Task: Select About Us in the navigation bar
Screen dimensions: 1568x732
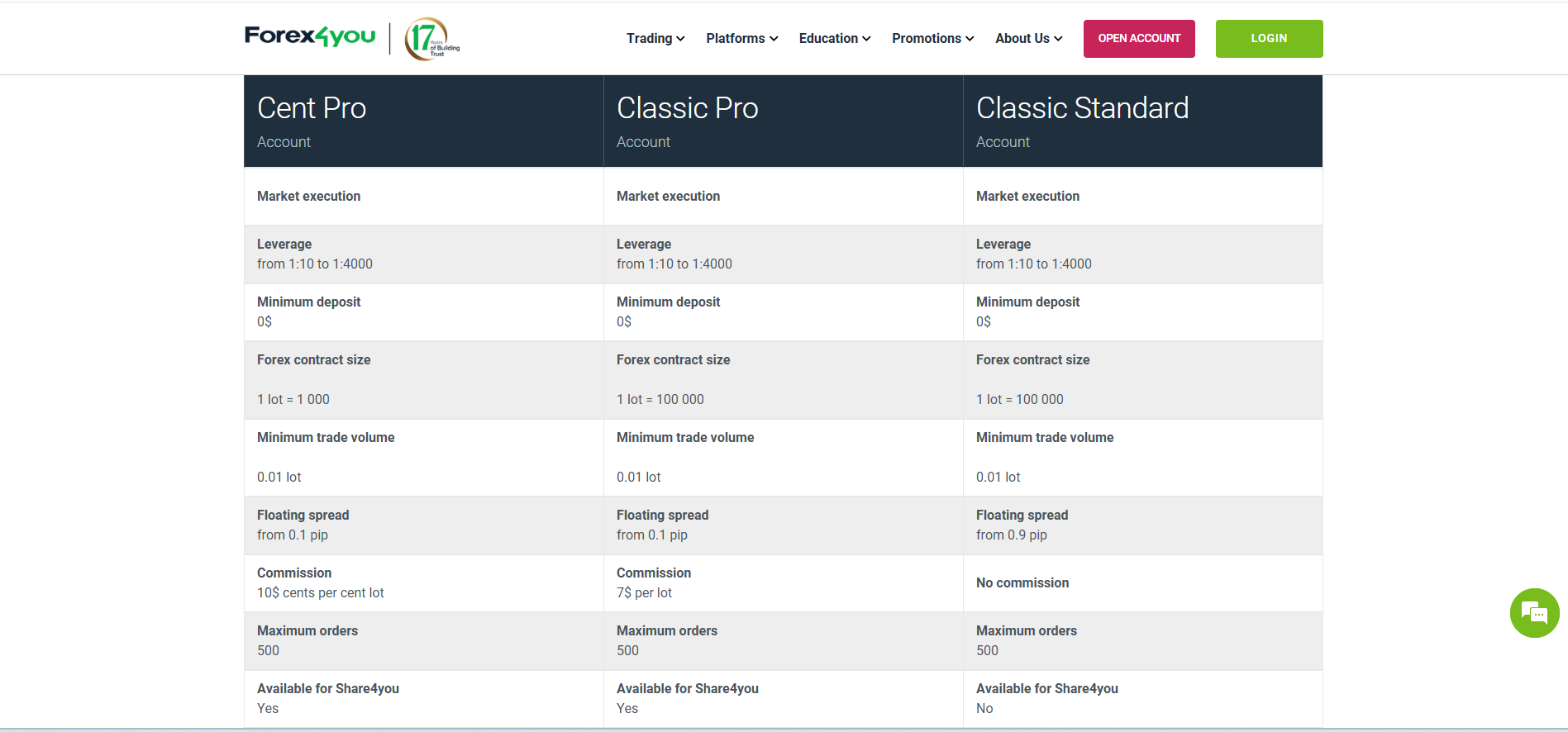Action: click(x=1028, y=39)
